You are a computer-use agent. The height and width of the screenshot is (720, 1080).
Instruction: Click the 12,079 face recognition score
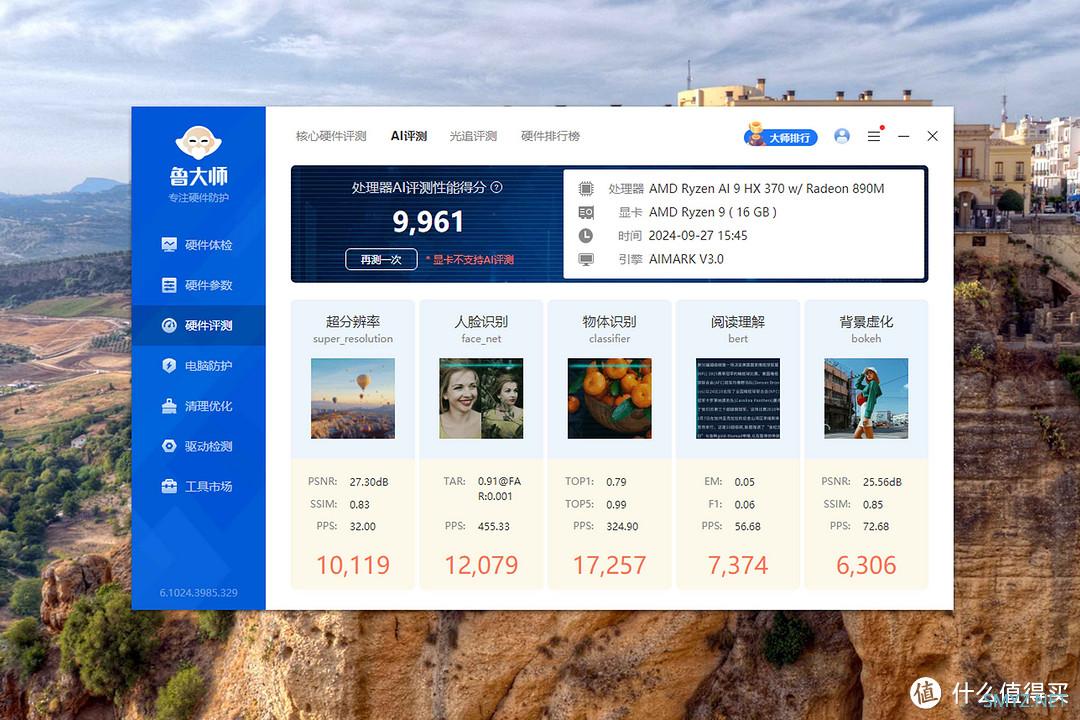481,566
